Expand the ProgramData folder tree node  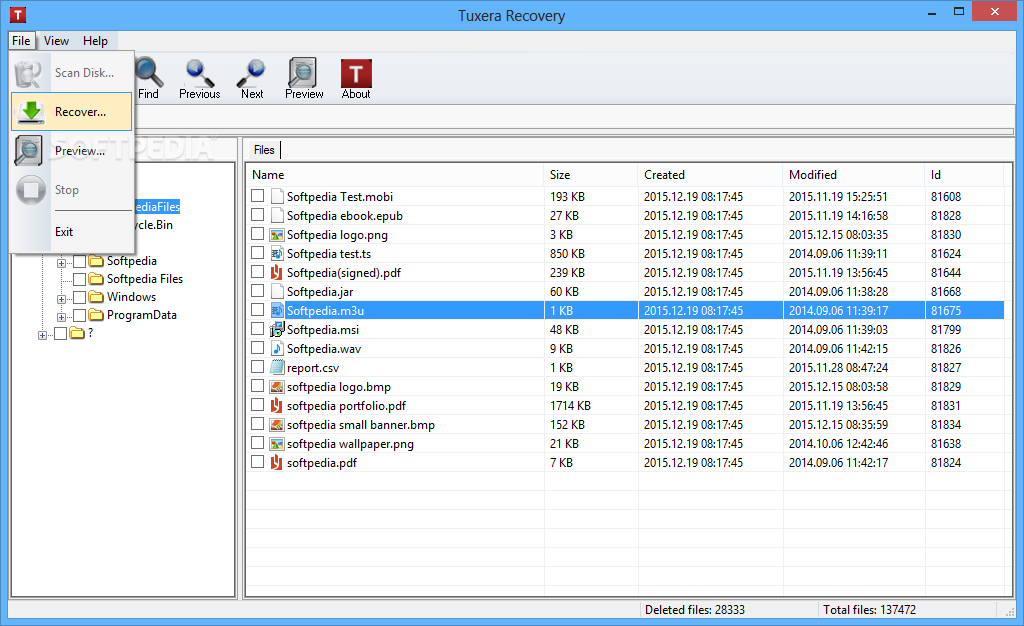(61, 317)
